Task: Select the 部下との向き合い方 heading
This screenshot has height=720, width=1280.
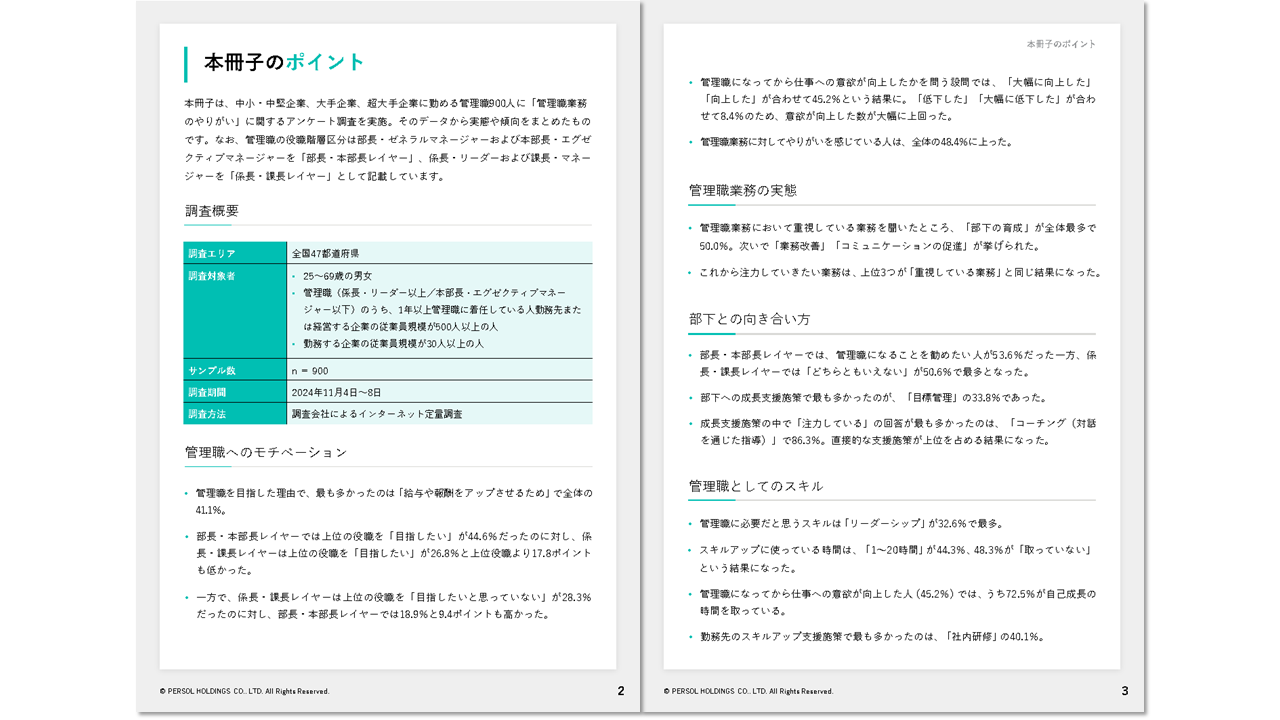Action: (x=749, y=319)
